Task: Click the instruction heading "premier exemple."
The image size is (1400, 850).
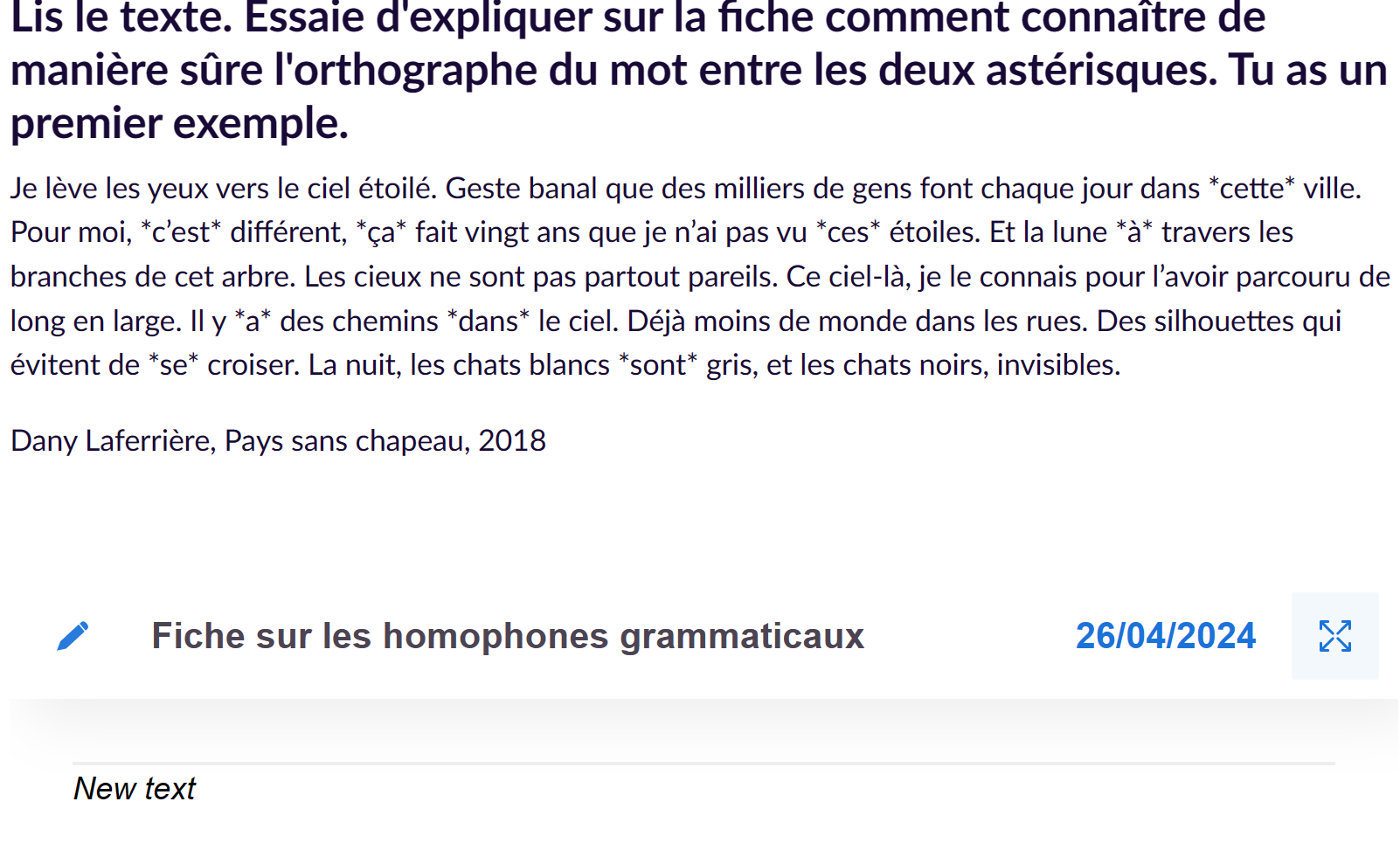Action: coord(179,123)
